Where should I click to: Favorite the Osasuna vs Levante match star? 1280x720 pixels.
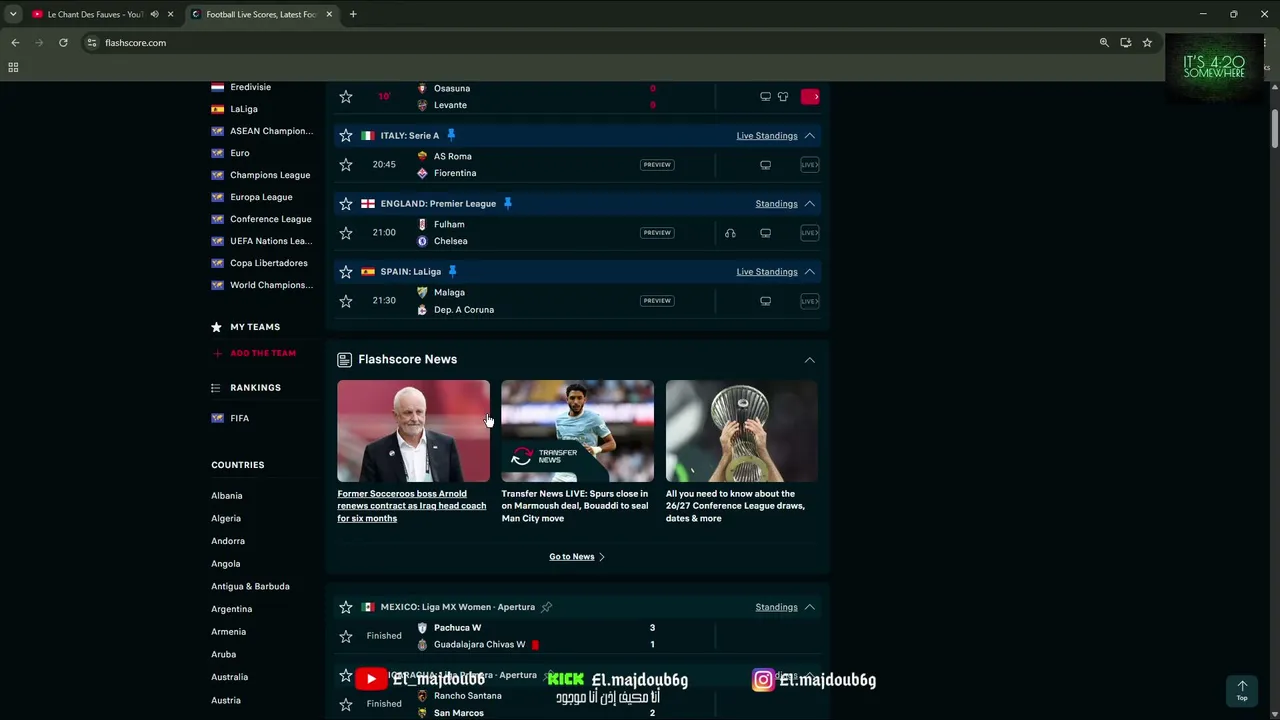click(346, 97)
